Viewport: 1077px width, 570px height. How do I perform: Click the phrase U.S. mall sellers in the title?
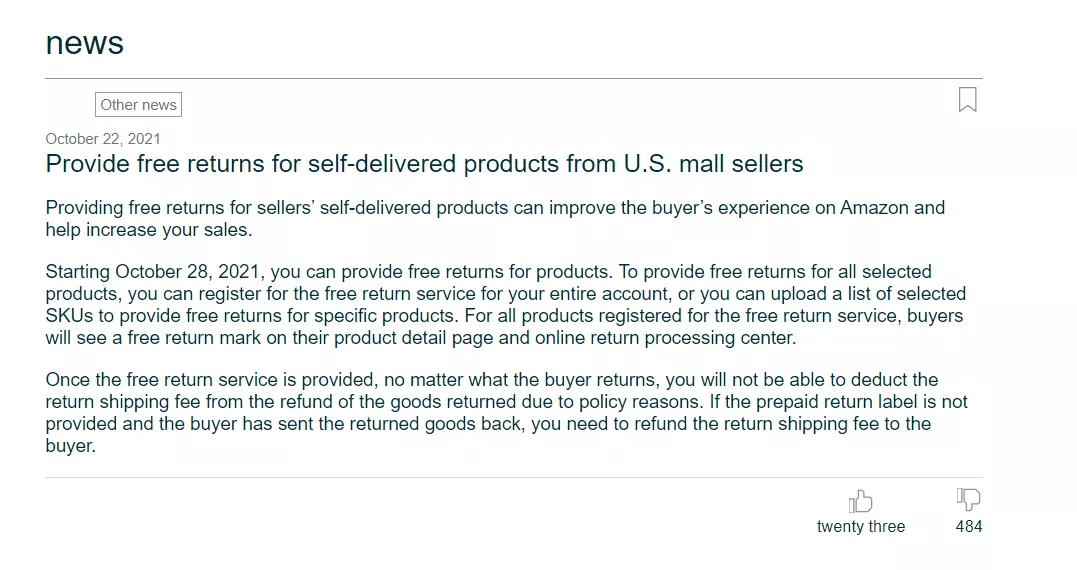pyautogui.click(x=713, y=164)
